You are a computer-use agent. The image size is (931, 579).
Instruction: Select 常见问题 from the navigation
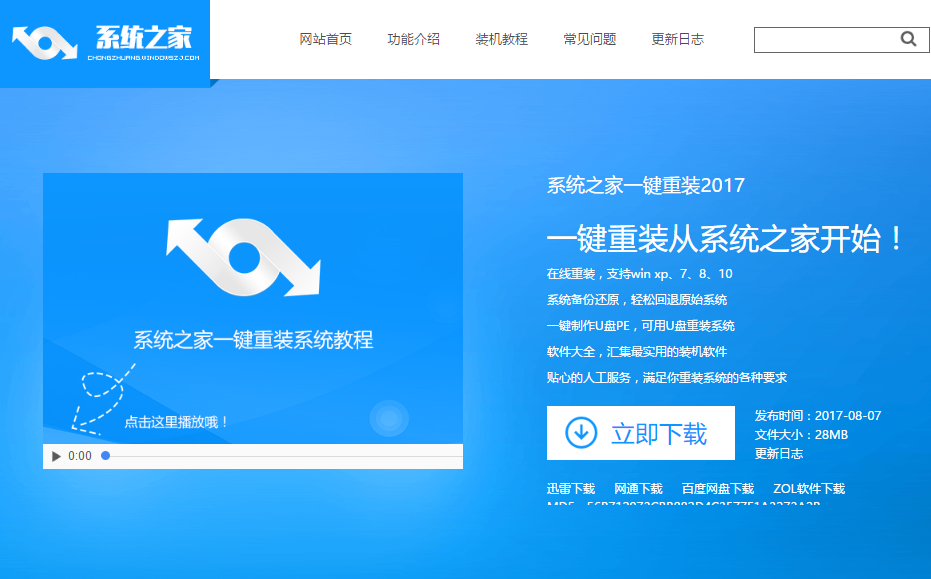tap(589, 39)
